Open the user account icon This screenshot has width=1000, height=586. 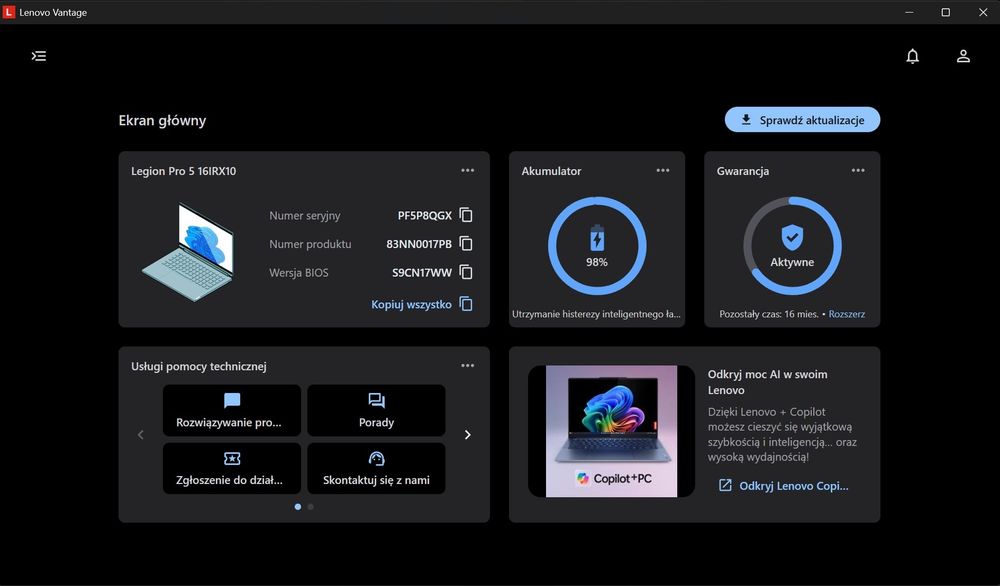[963, 56]
